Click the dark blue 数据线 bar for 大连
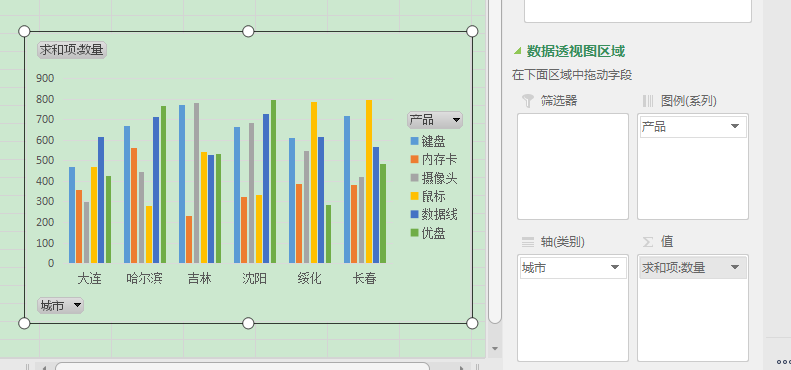 click(101, 200)
